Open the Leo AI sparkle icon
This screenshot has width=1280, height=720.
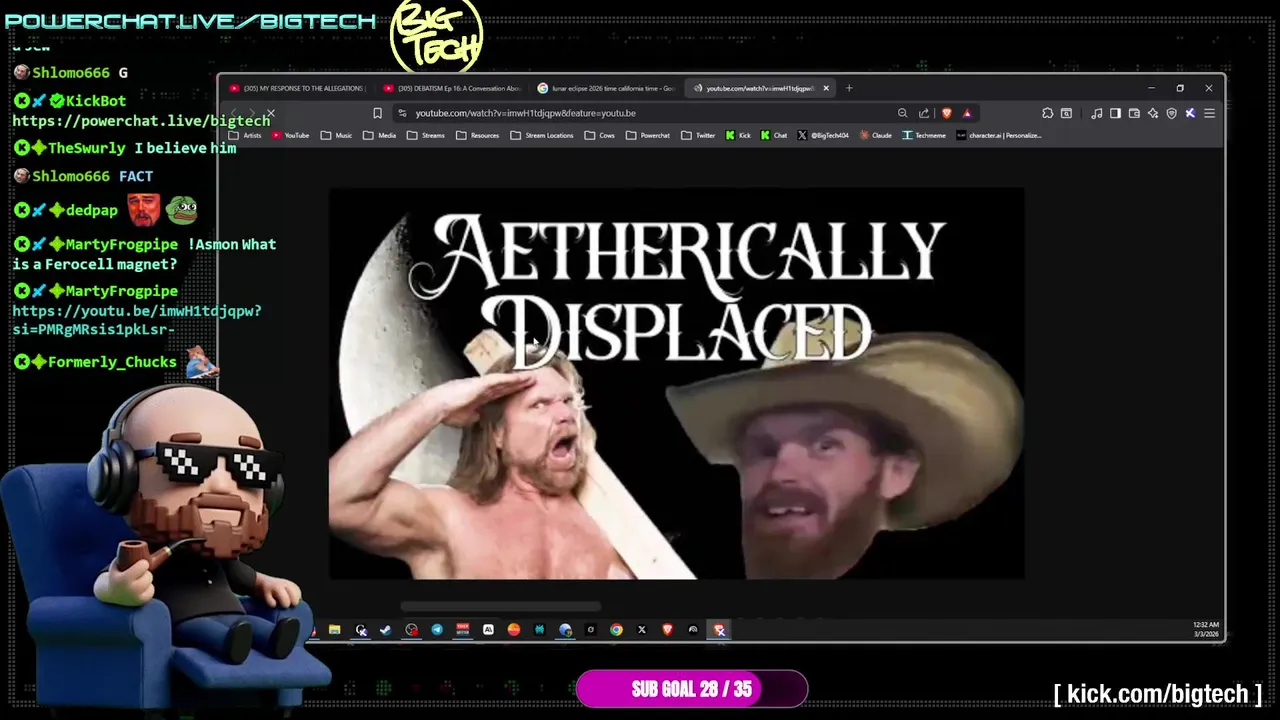pos(1153,113)
